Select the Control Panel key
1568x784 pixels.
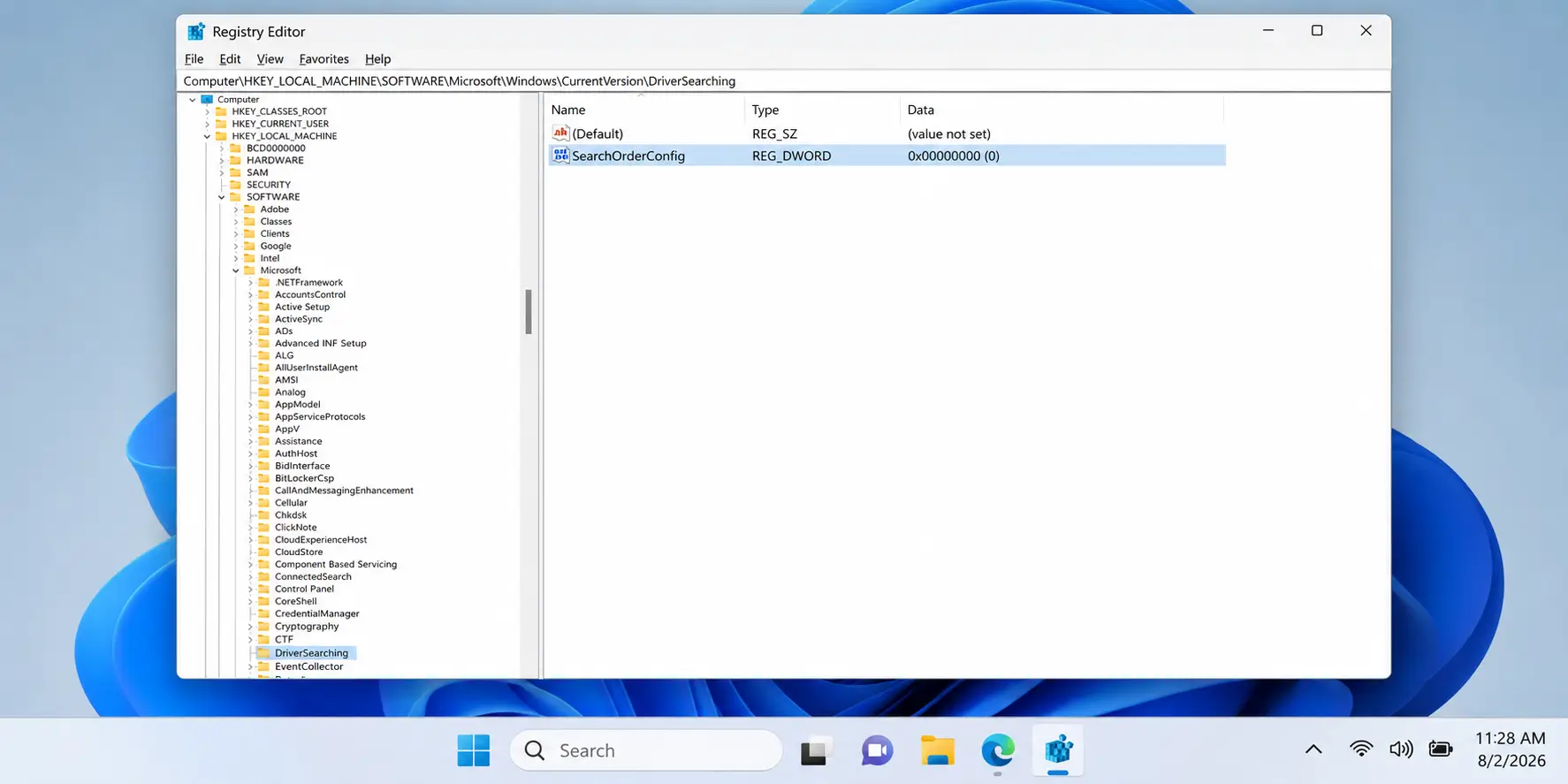[304, 589]
